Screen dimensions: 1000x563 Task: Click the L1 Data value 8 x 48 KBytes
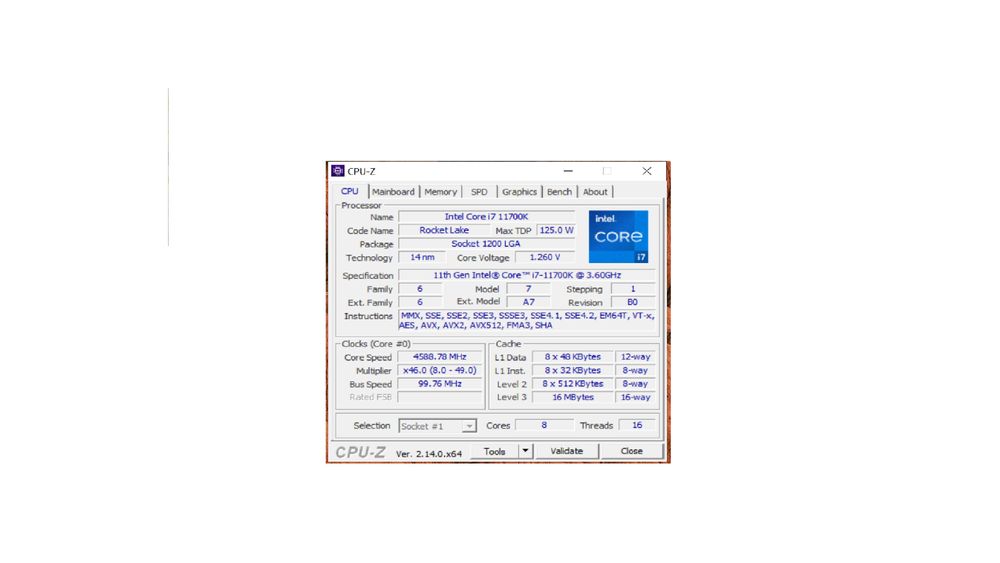click(x=573, y=357)
